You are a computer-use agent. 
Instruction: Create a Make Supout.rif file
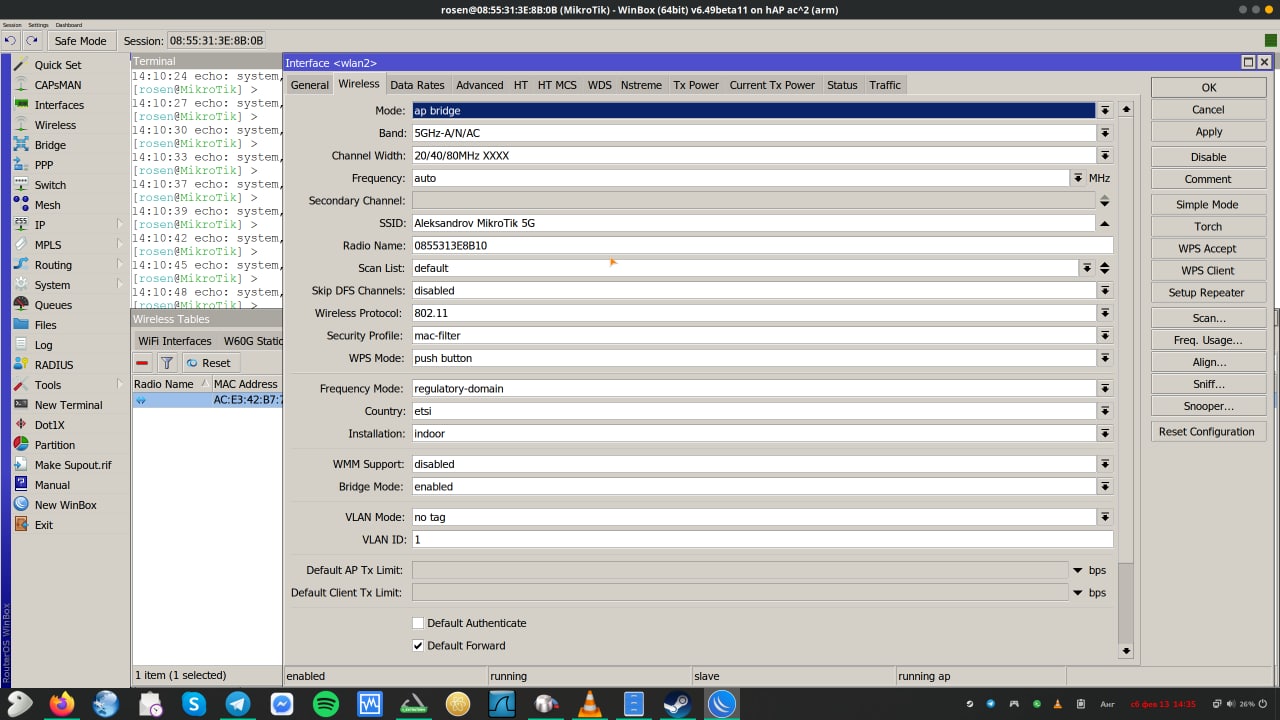click(x=73, y=465)
